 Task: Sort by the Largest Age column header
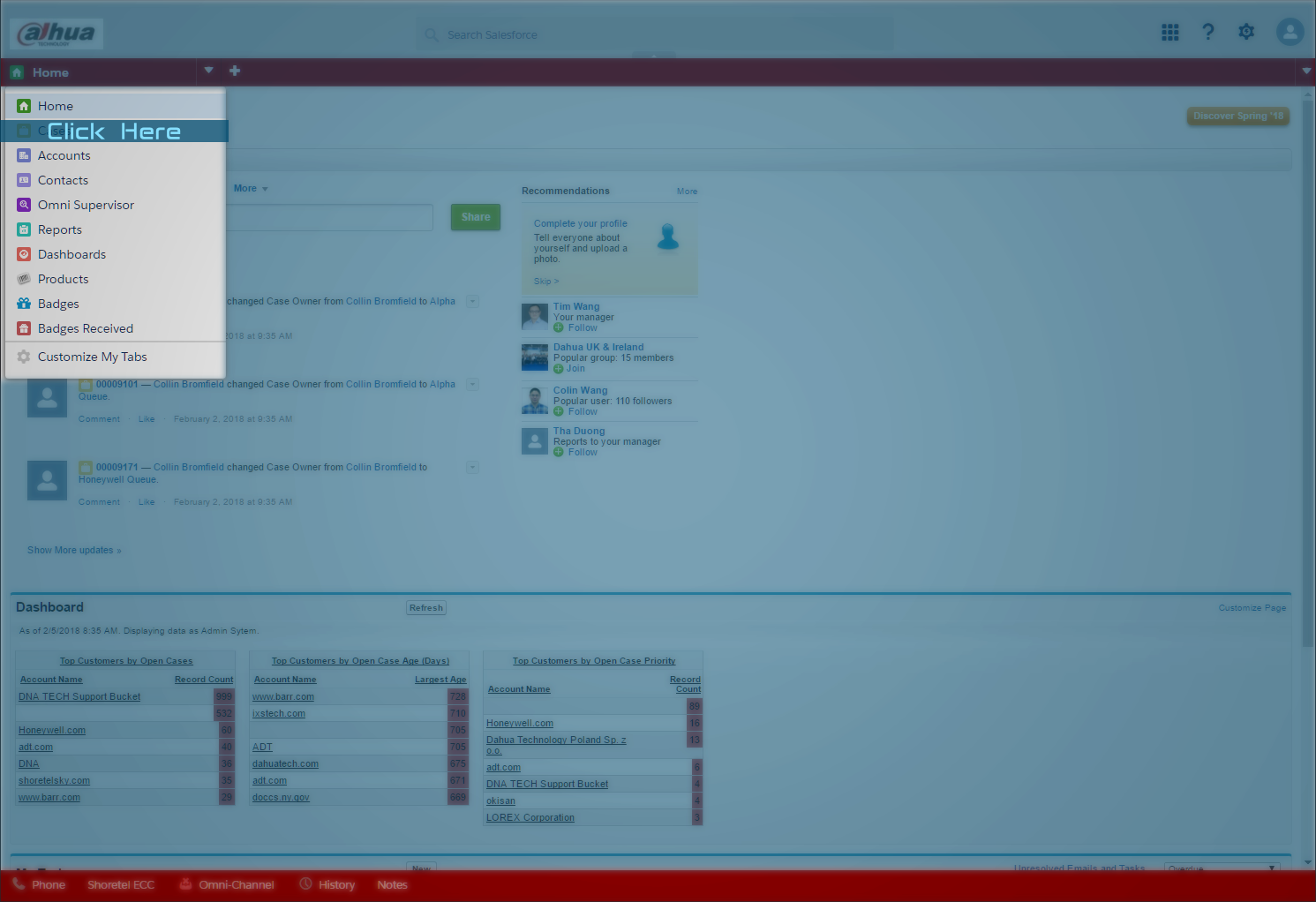440,680
